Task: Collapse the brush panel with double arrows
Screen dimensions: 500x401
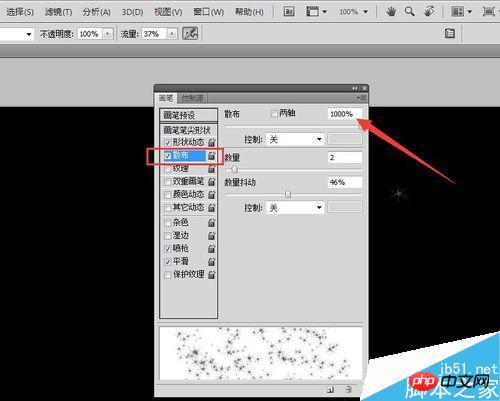Action: [x=355, y=88]
